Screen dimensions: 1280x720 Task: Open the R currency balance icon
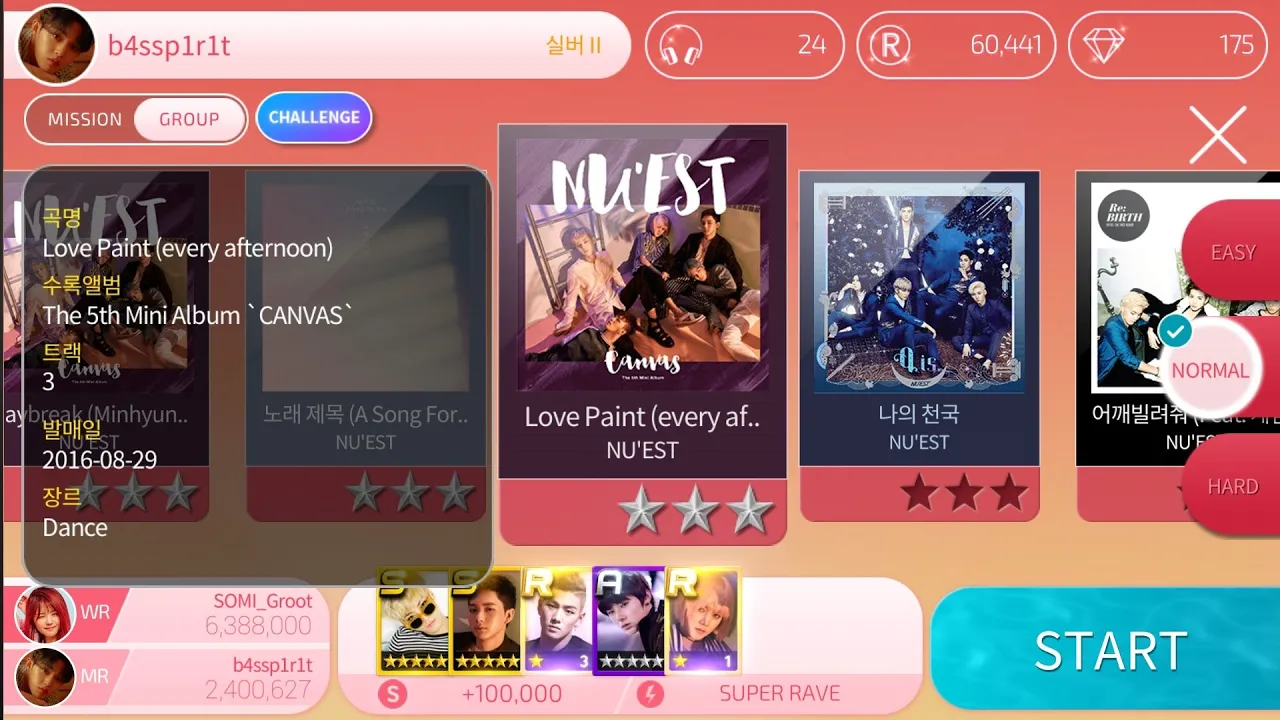pos(891,45)
